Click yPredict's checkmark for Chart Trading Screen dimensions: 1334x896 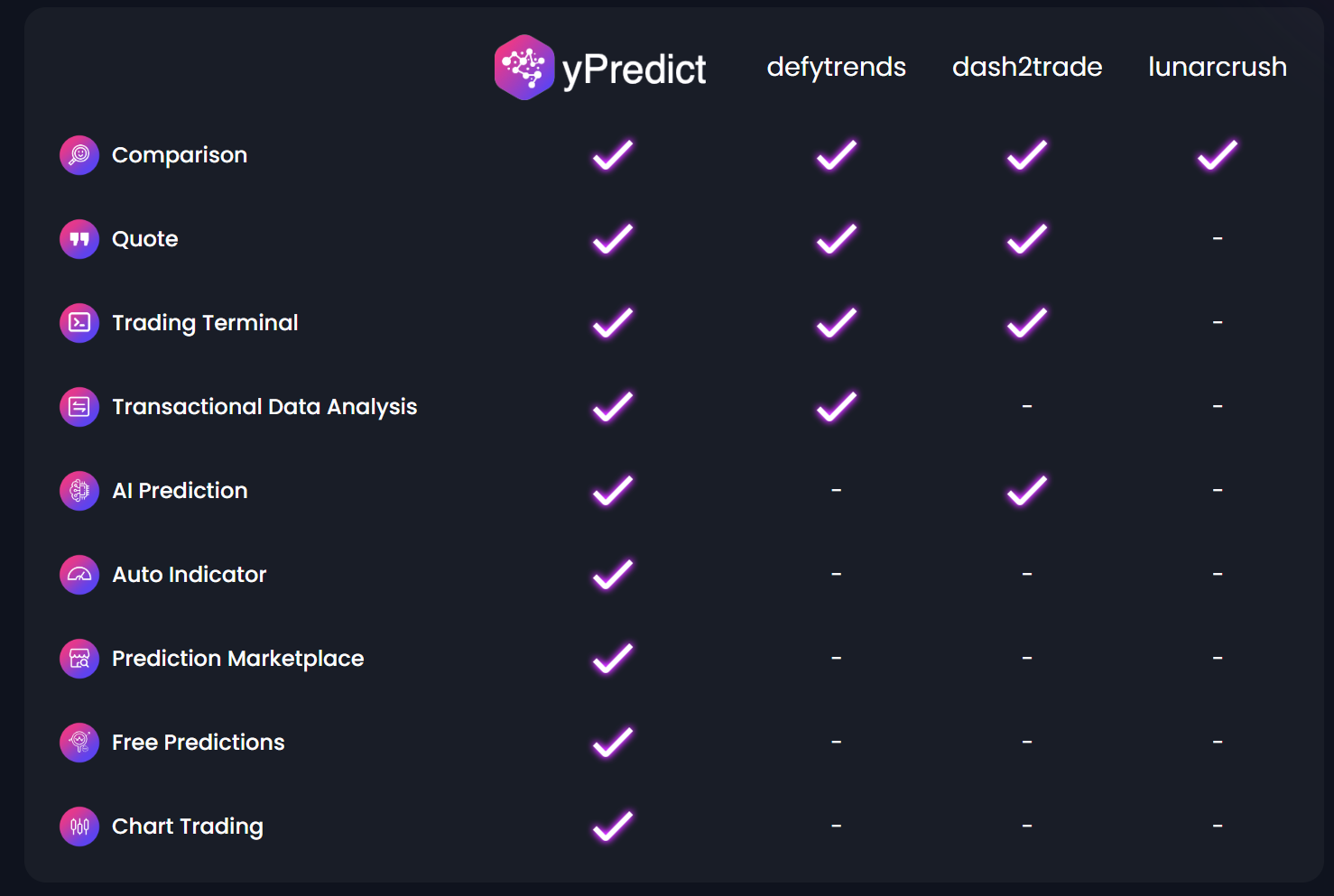613,826
